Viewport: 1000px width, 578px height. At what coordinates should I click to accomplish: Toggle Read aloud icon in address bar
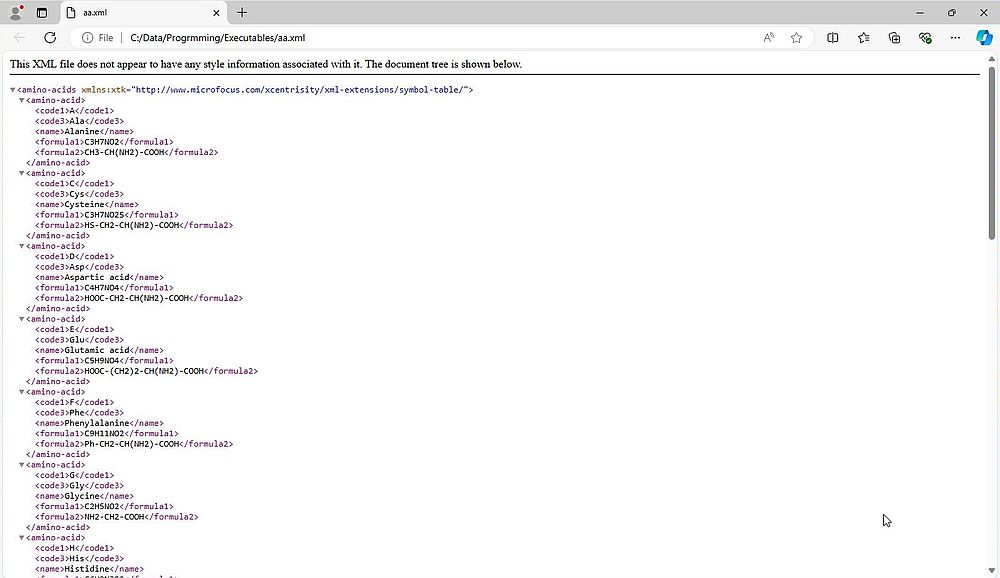tap(768, 38)
